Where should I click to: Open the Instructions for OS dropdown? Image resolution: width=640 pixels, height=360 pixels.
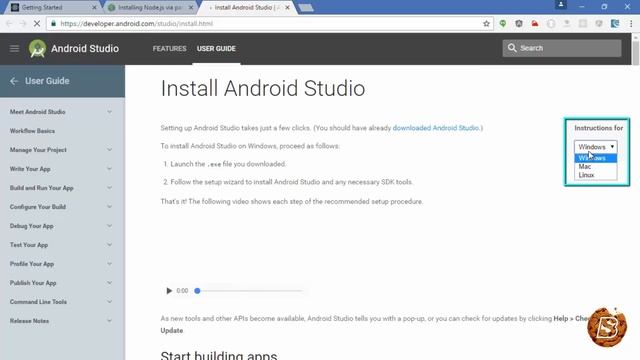596,147
